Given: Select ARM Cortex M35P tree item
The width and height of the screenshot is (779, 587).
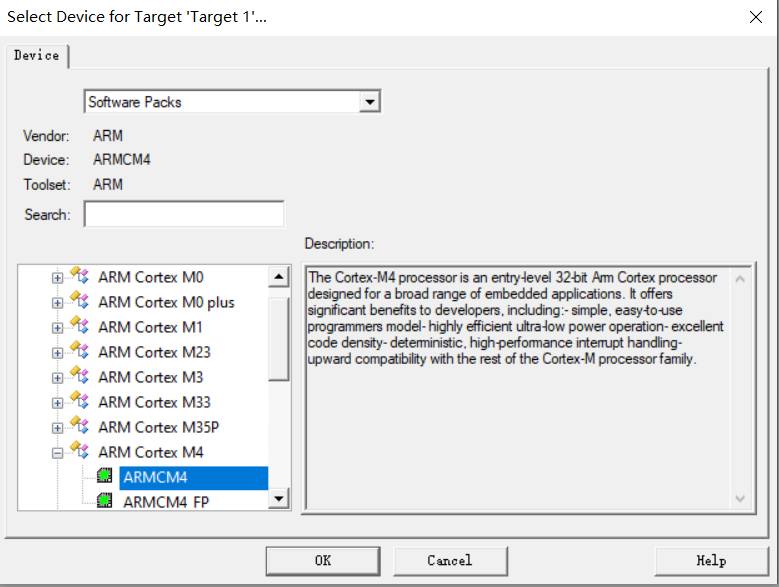Looking at the screenshot, I should pos(159,427).
